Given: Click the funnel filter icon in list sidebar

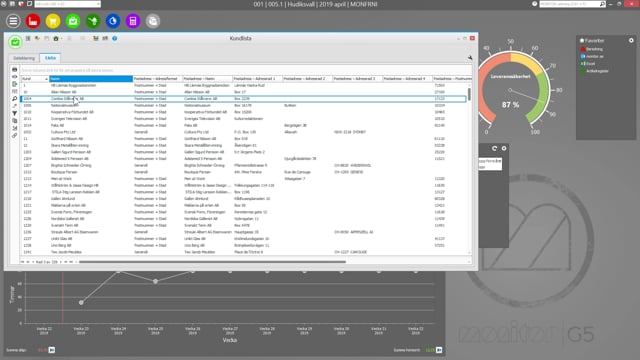Looking at the screenshot, I should [x=15, y=113].
